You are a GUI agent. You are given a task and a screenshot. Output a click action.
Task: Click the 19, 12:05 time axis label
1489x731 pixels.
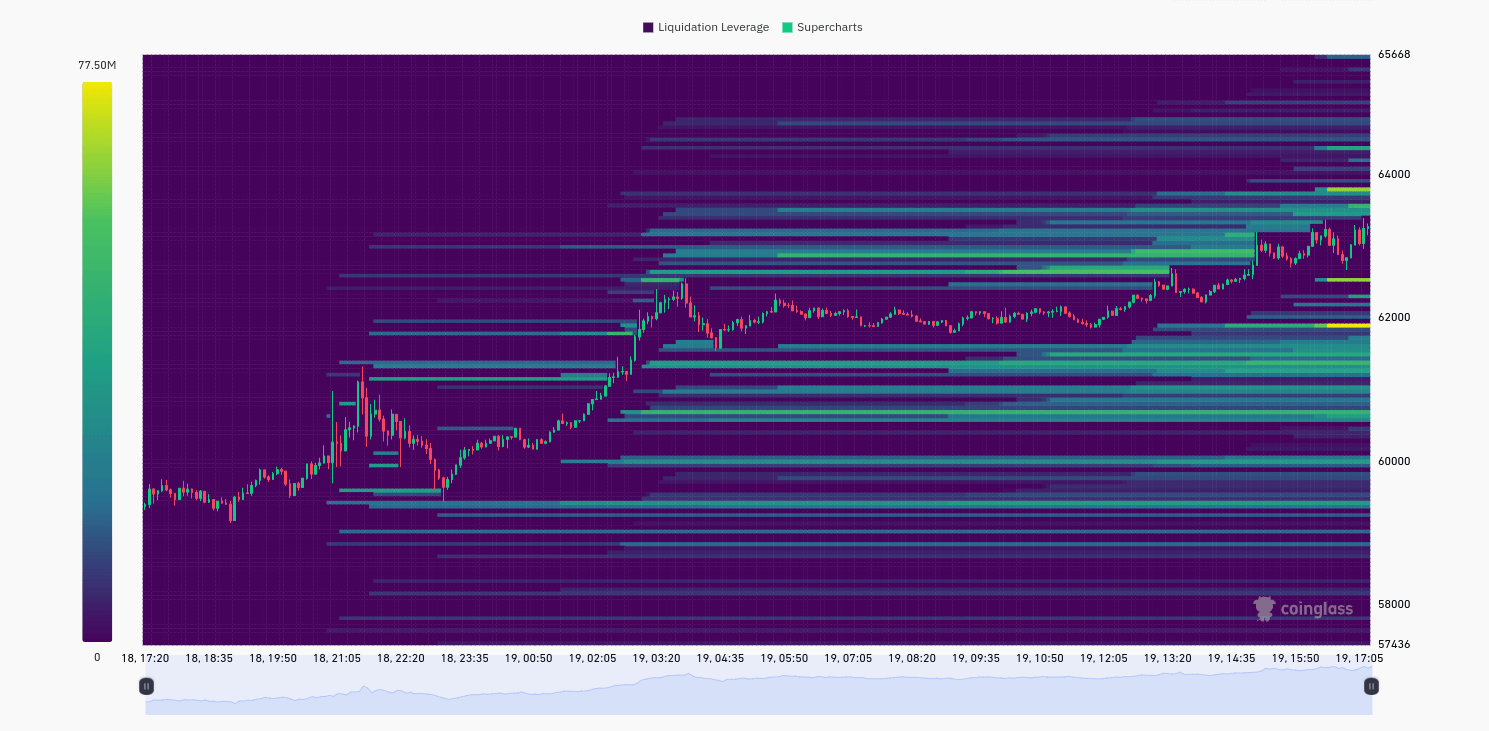click(x=1104, y=658)
